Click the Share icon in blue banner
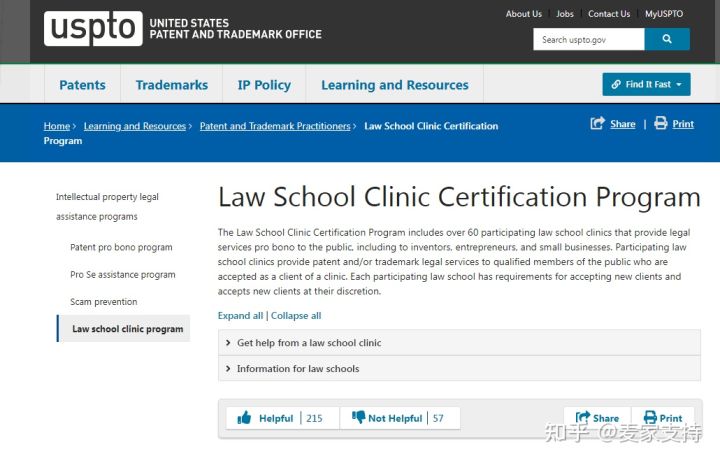Image resolution: width=720 pixels, height=463 pixels. (x=598, y=124)
